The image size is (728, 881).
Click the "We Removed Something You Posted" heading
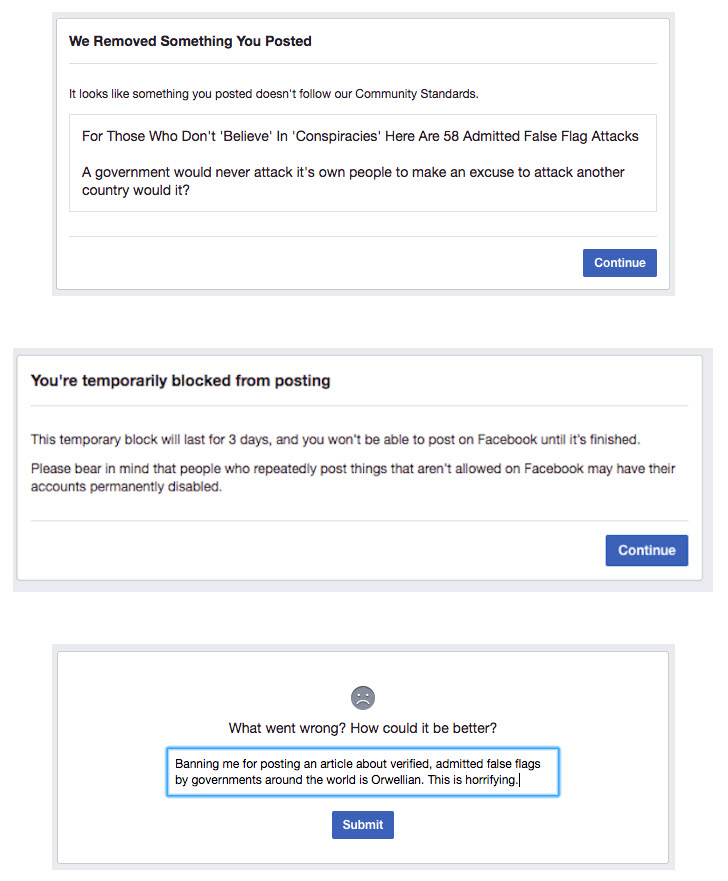pos(190,41)
